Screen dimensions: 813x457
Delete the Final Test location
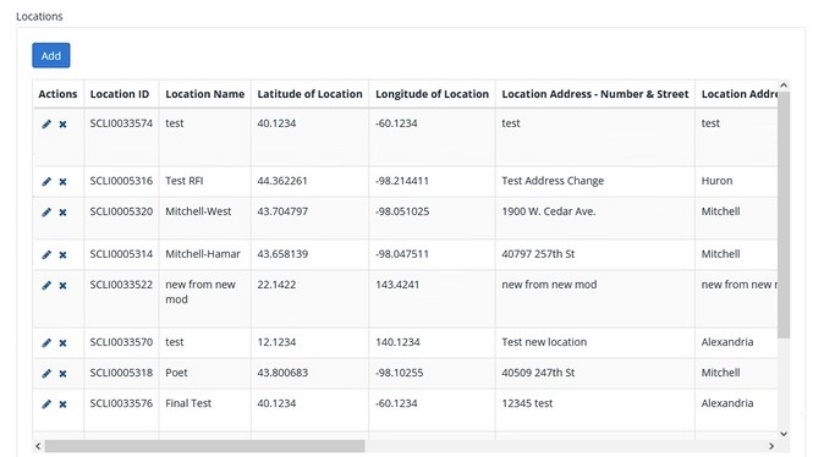(62, 404)
